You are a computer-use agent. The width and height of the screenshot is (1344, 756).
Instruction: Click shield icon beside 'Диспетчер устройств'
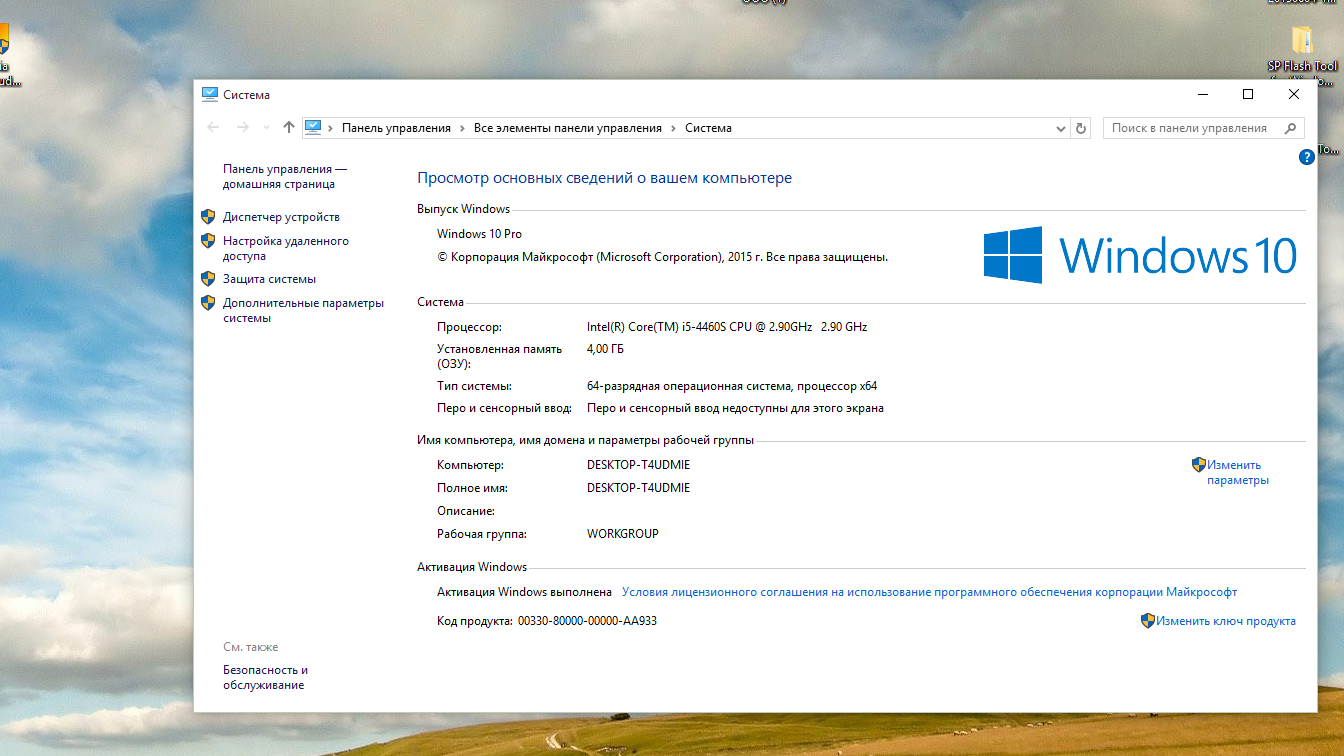click(x=208, y=216)
